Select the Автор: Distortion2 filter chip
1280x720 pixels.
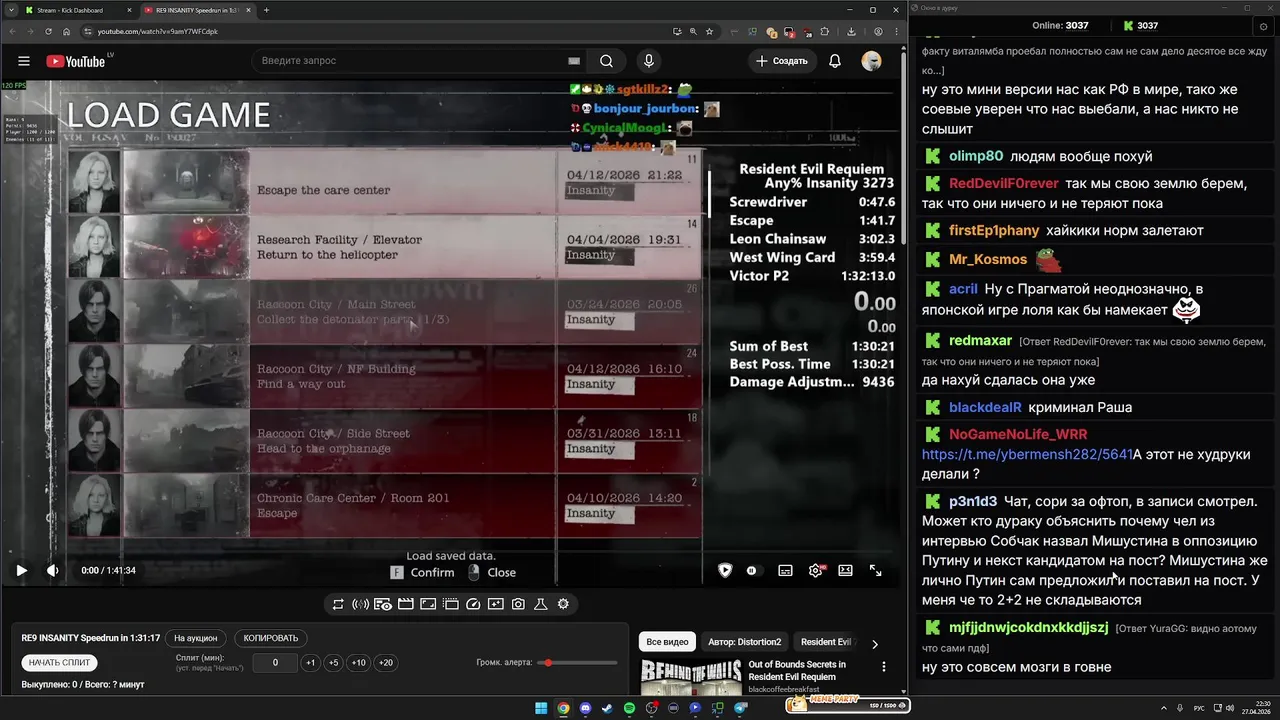coord(744,642)
